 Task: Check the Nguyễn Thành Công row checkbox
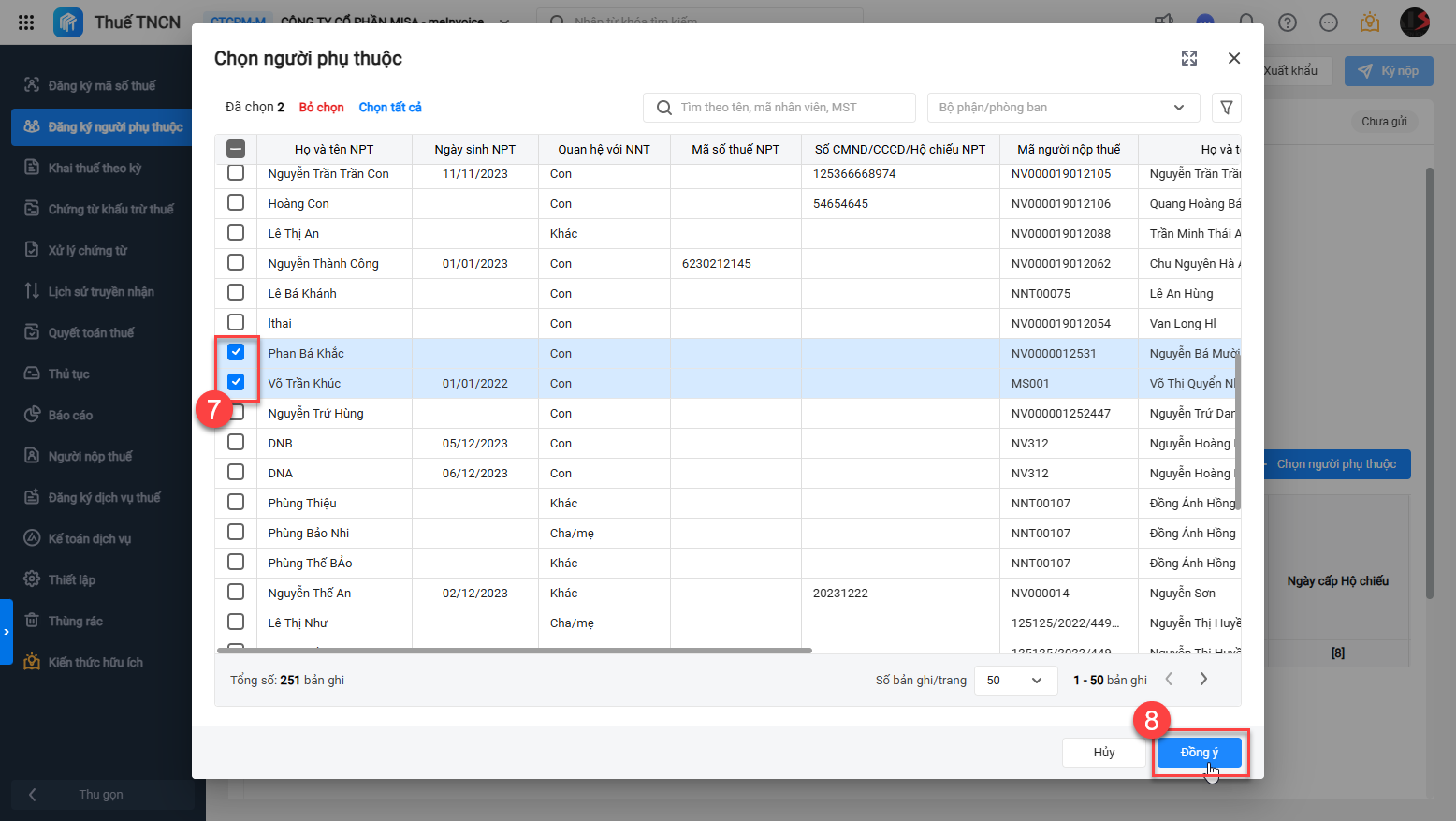[236, 263]
